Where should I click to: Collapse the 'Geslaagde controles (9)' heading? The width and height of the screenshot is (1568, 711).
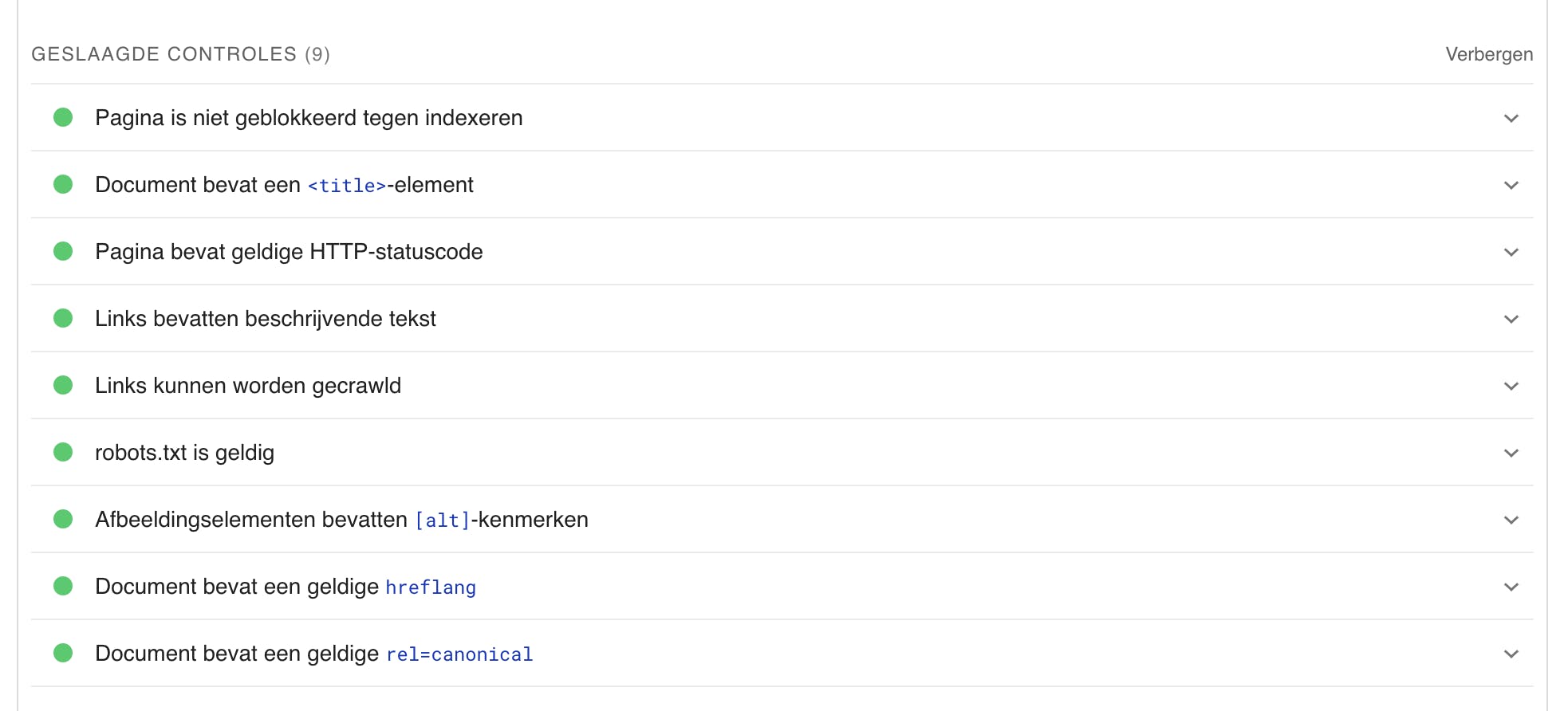[180, 54]
